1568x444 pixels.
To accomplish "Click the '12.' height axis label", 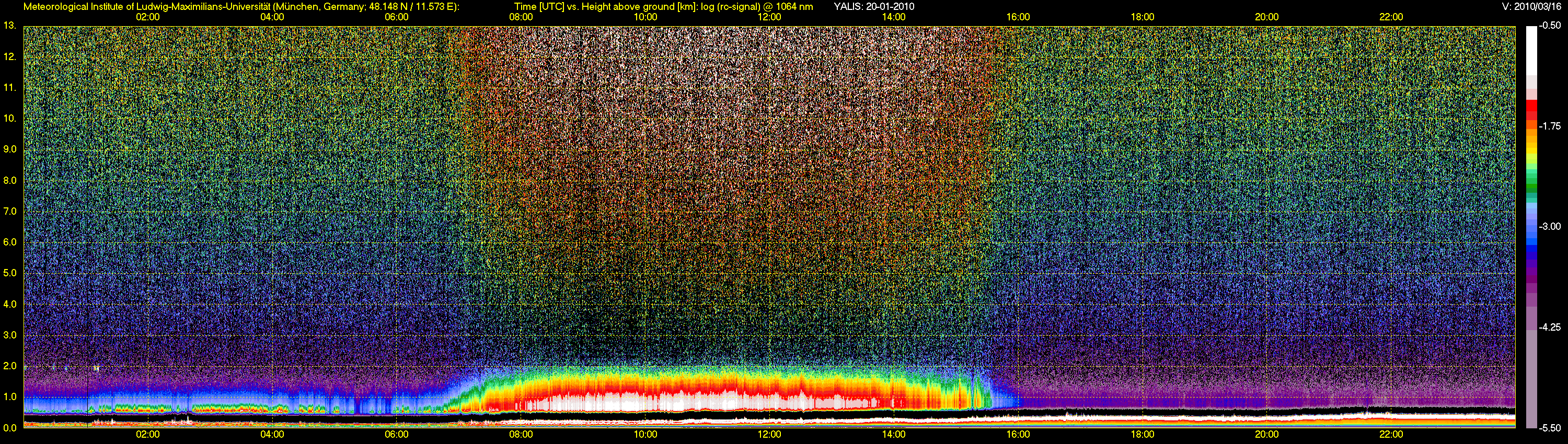I will click(10, 56).
